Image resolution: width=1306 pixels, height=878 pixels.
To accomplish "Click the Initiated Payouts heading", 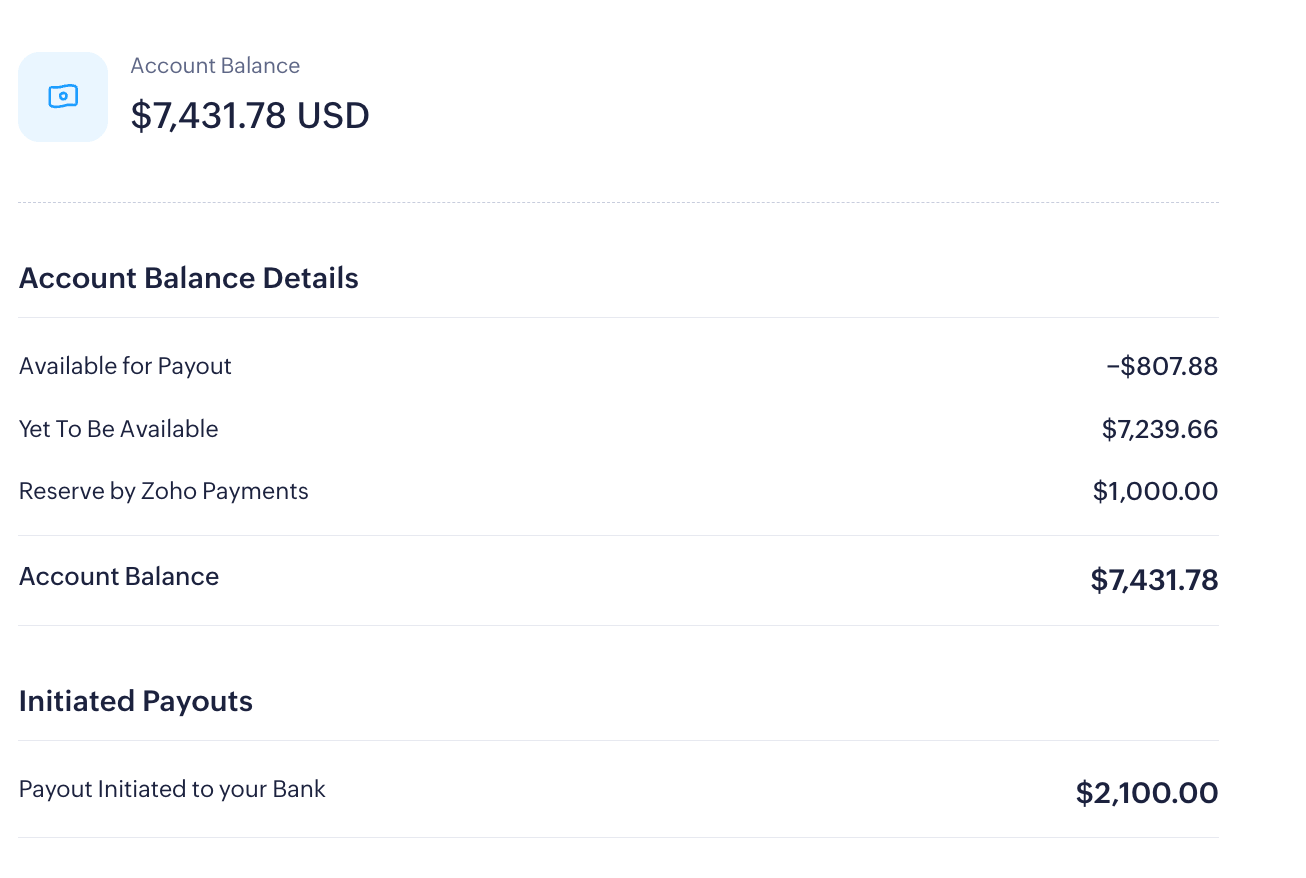I will pos(135,701).
